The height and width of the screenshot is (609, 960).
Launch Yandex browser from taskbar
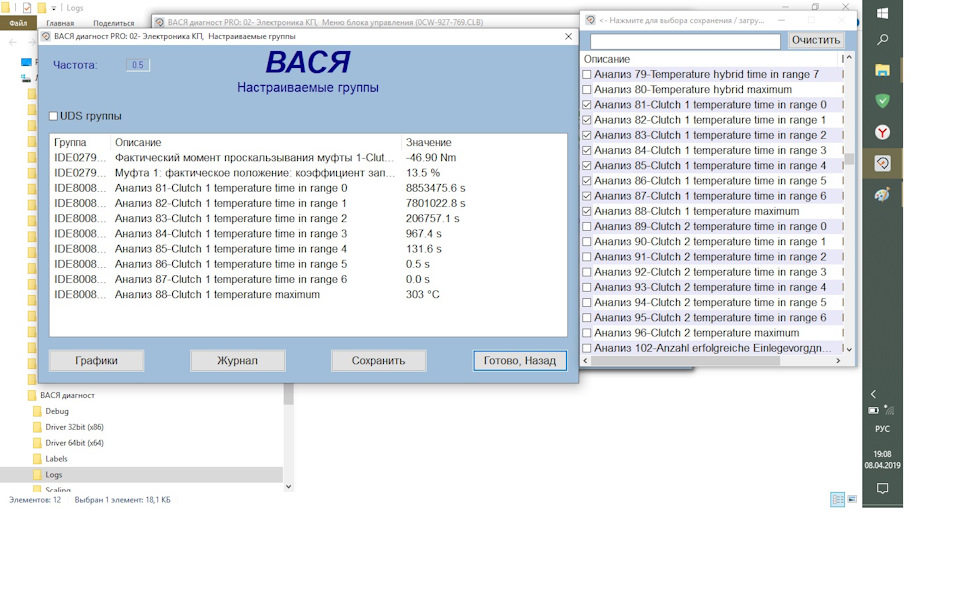pyautogui.click(x=882, y=132)
